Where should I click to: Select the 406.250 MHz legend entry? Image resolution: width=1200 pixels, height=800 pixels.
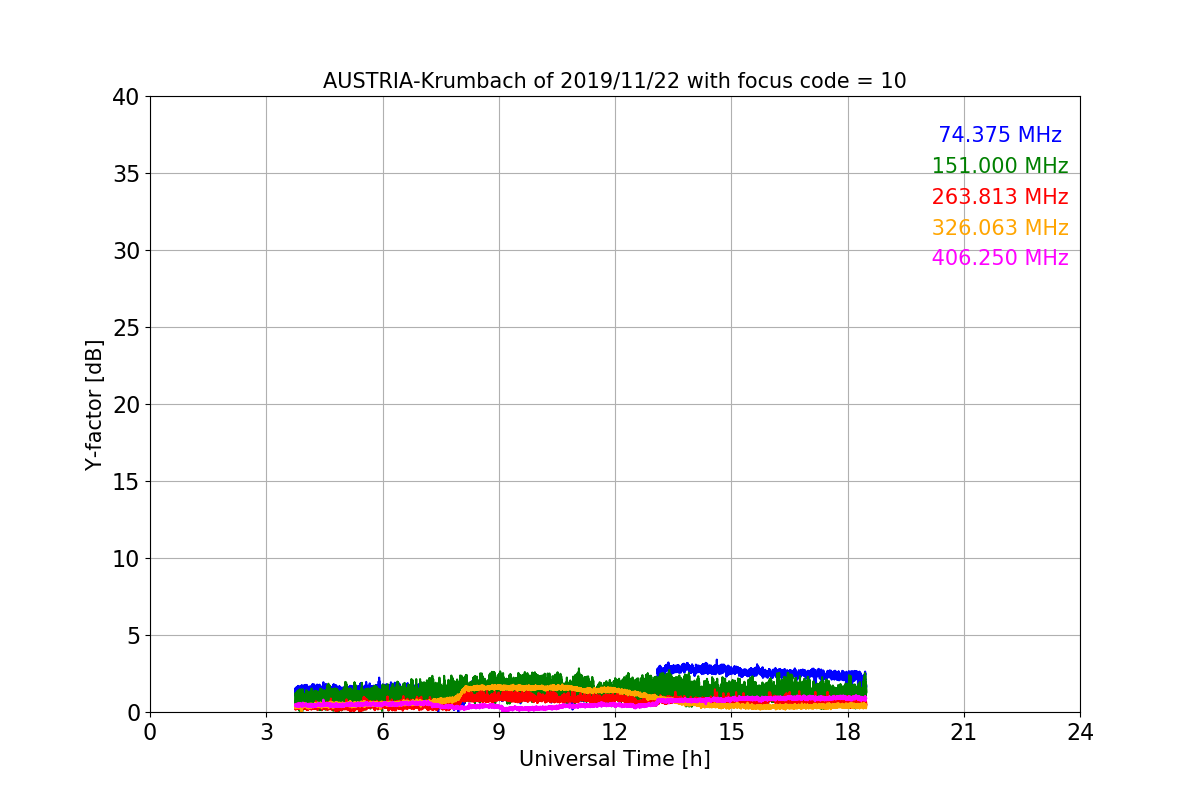pyautogui.click(x=1000, y=258)
